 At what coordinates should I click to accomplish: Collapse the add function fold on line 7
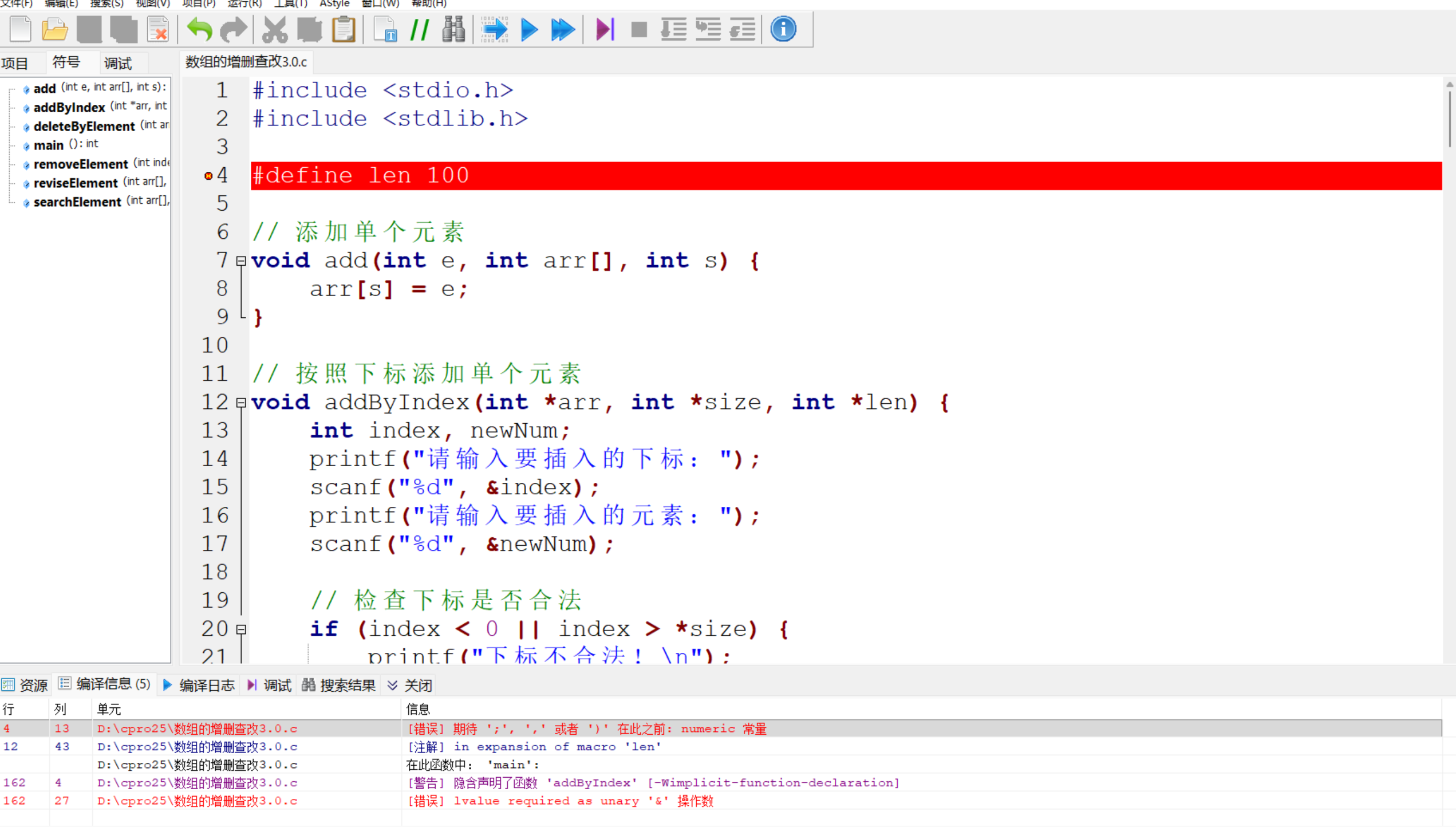pos(241,261)
